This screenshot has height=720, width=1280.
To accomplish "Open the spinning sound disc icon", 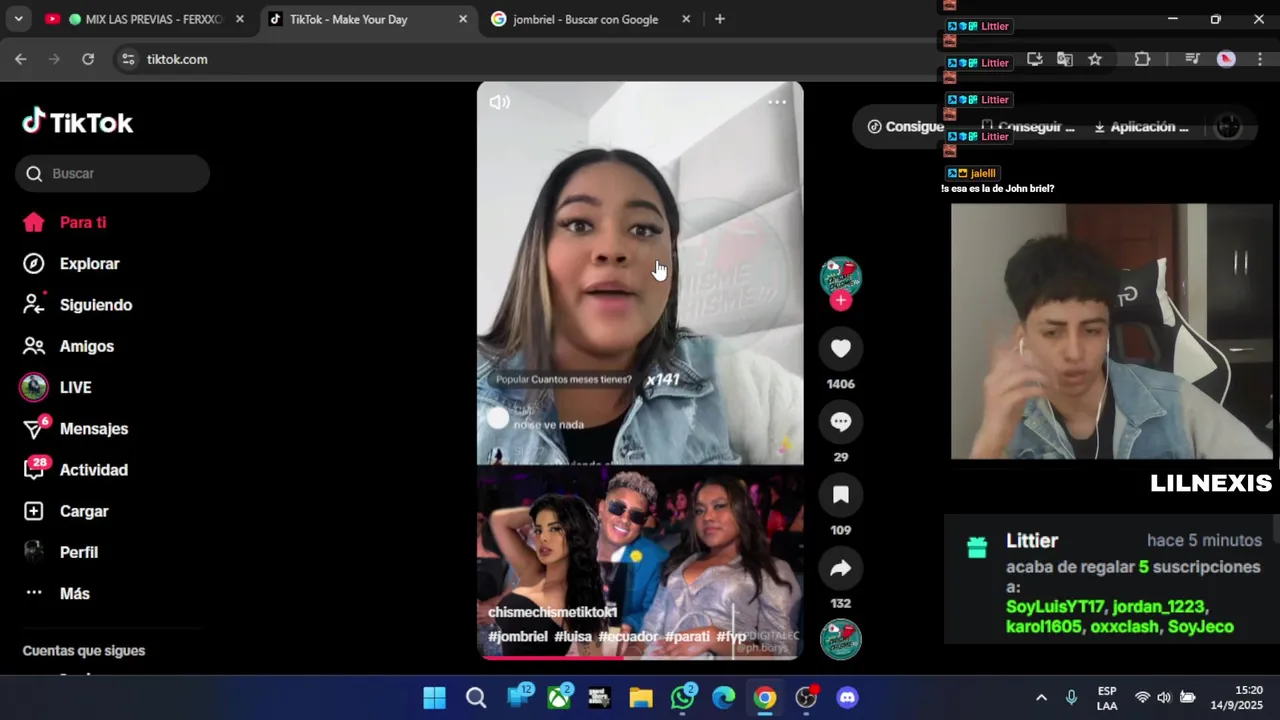I will click(x=841, y=639).
